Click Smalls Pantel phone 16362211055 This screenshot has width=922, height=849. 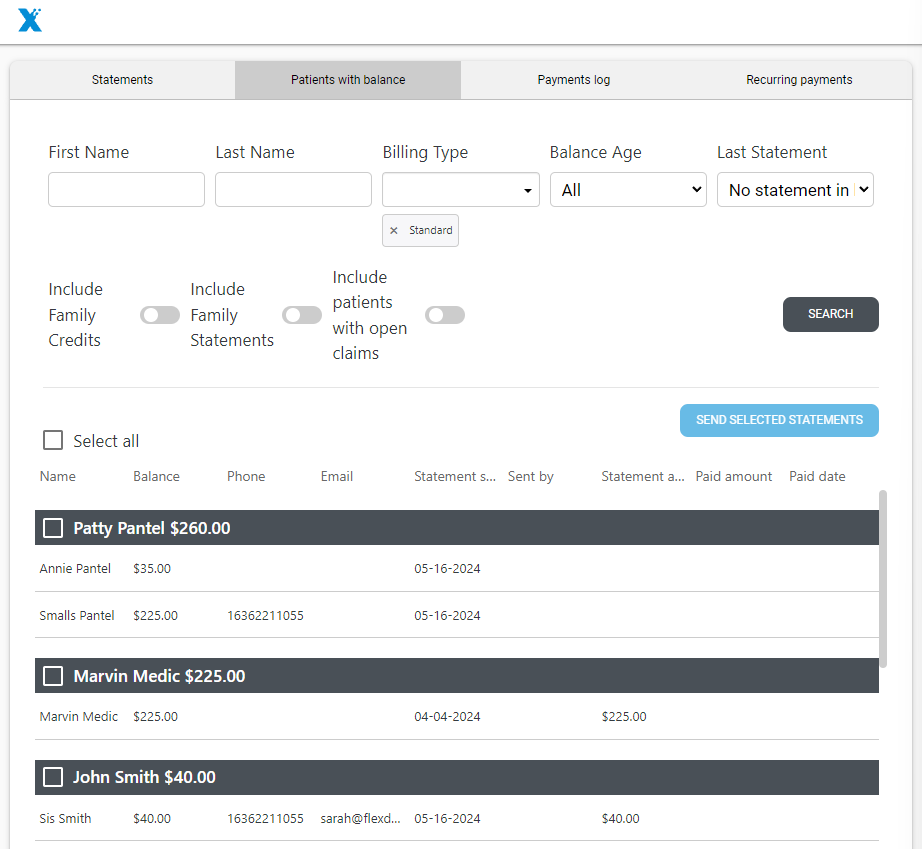point(265,616)
